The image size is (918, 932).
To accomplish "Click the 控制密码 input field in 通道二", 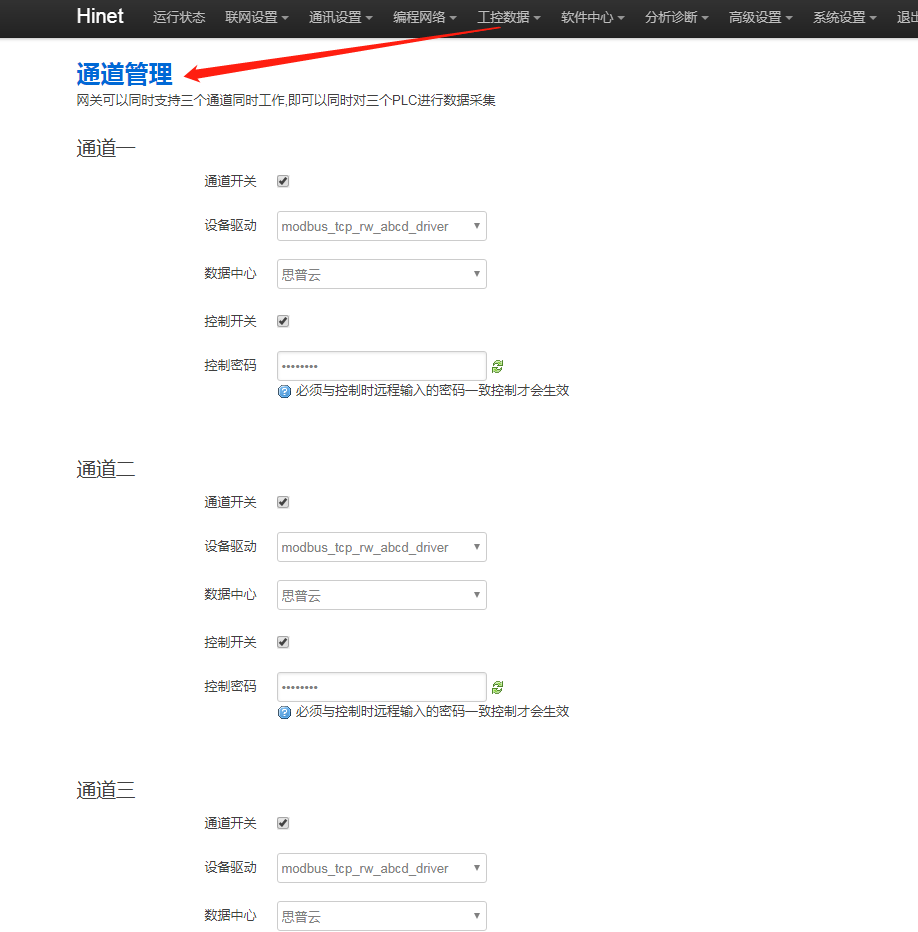I will click(381, 688).
